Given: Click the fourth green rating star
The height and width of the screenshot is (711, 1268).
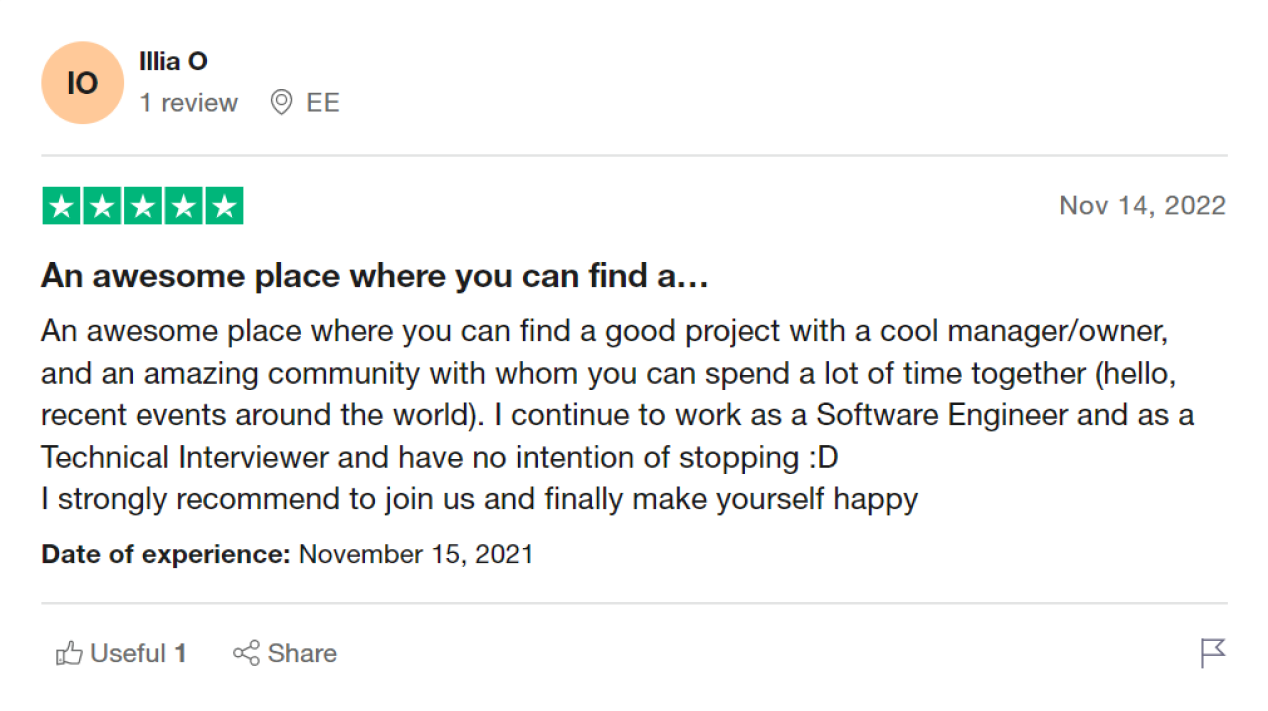Looking at the screenshot, I should (183, 206).
